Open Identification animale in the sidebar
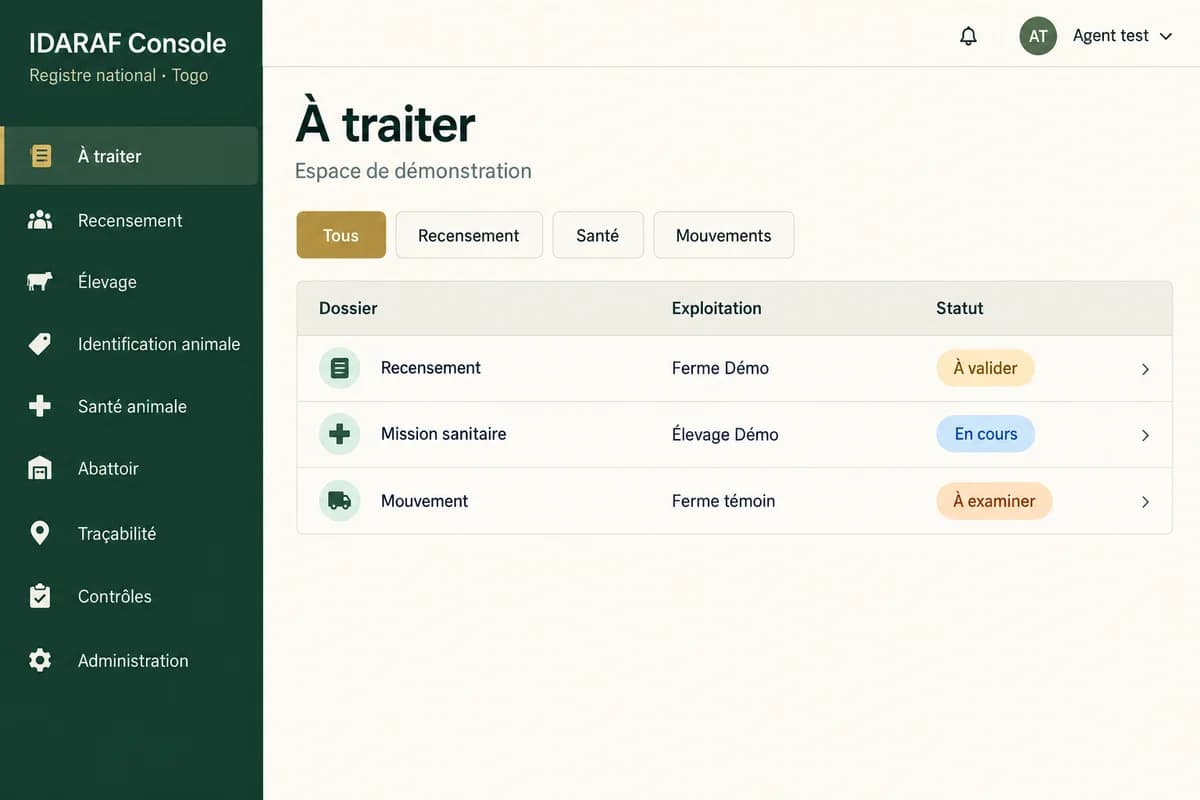Image resolution: width=1200 pixels, height=800 pixels. (x=159, y=344)
